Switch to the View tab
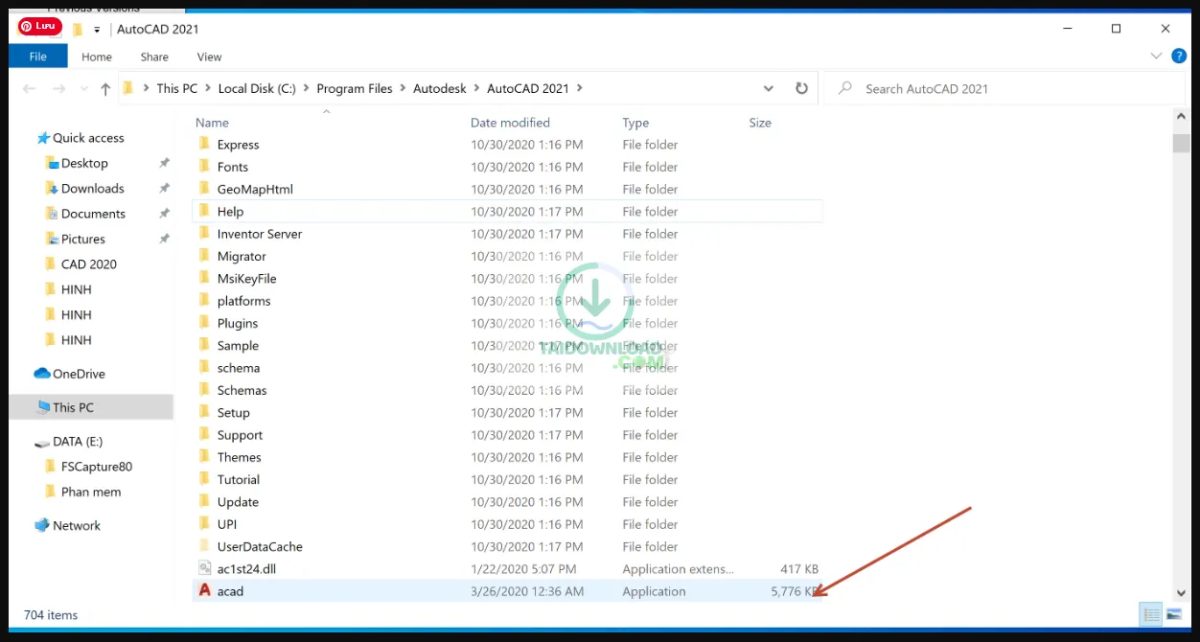The width and height of the screenshot is (1200, 642). (208, 56)
